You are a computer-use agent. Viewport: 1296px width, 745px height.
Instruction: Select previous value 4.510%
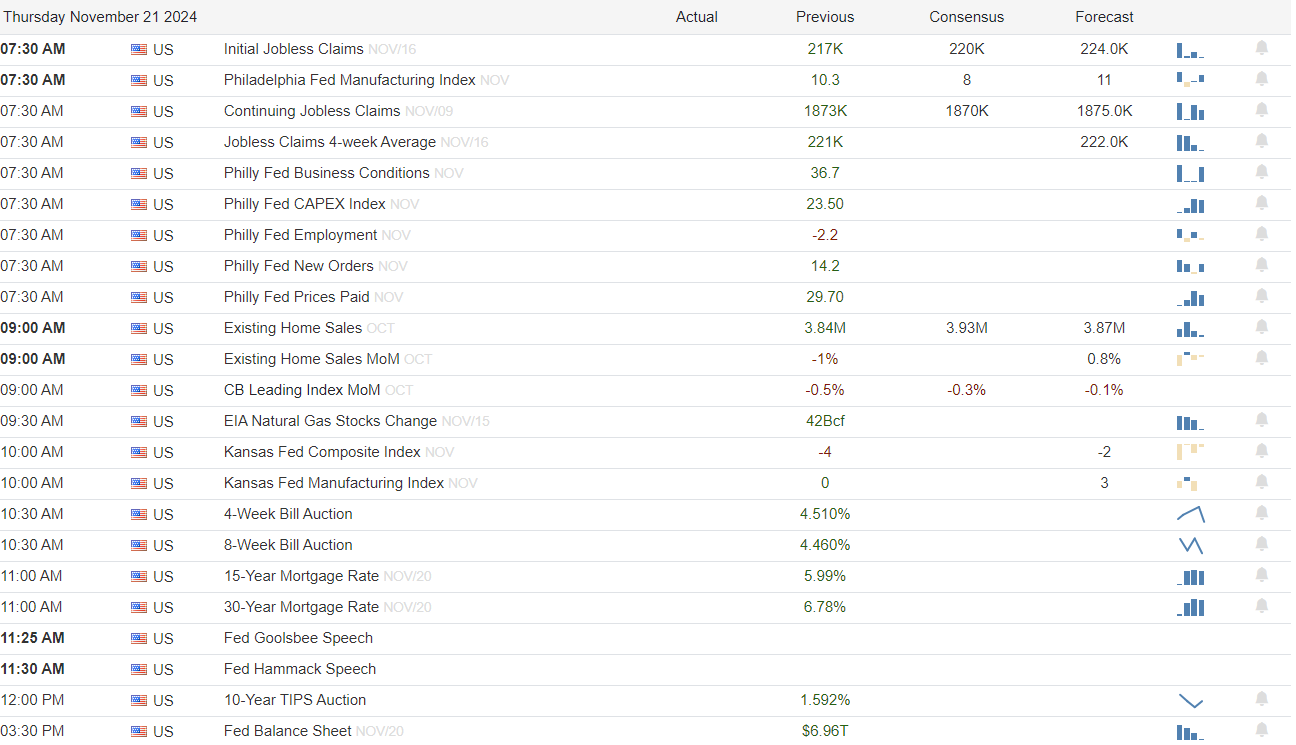click(825, 514)
